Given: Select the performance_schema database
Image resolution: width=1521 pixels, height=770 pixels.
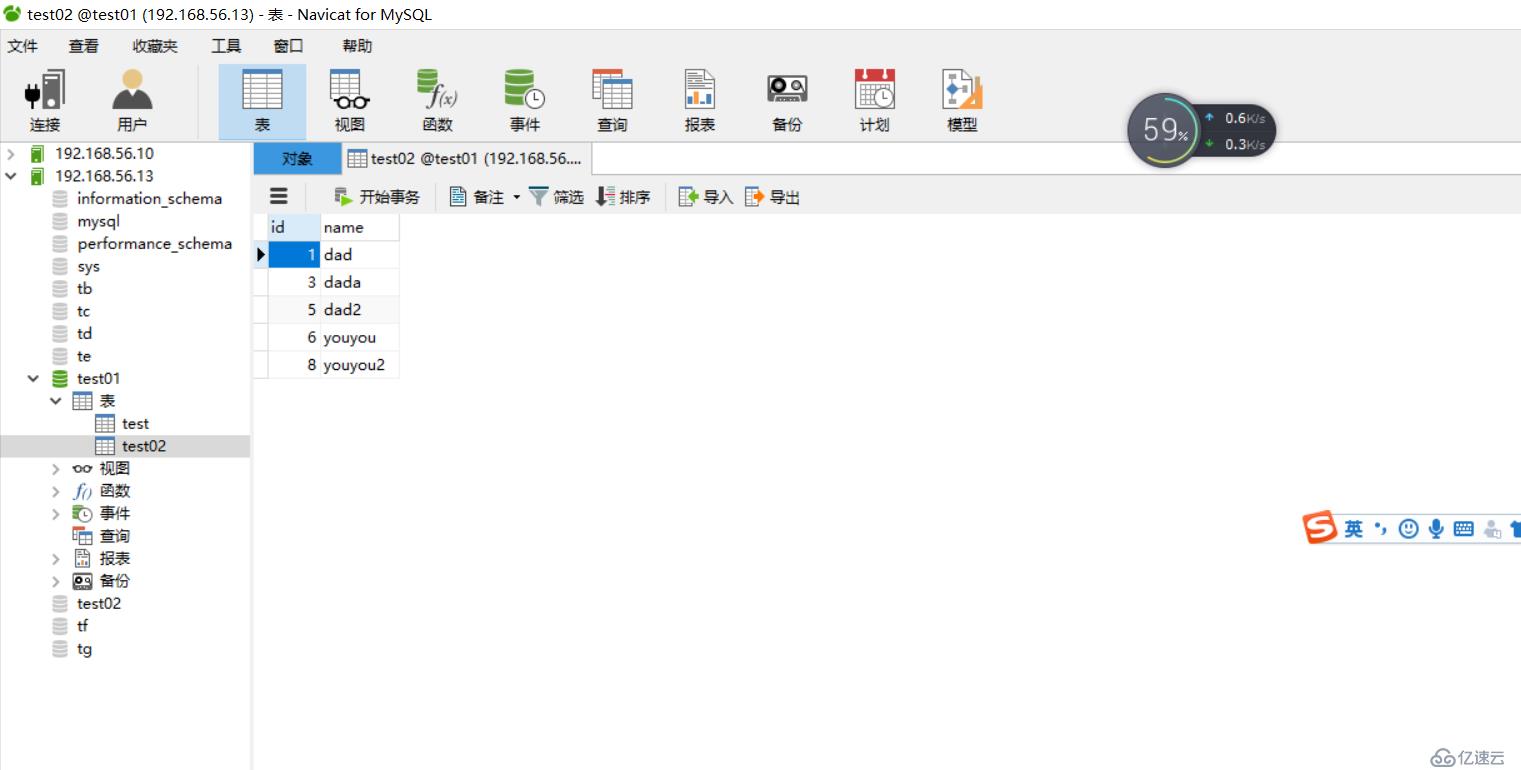Looking at the screenshot, I should pyautogui.click(x=154, y=244).
